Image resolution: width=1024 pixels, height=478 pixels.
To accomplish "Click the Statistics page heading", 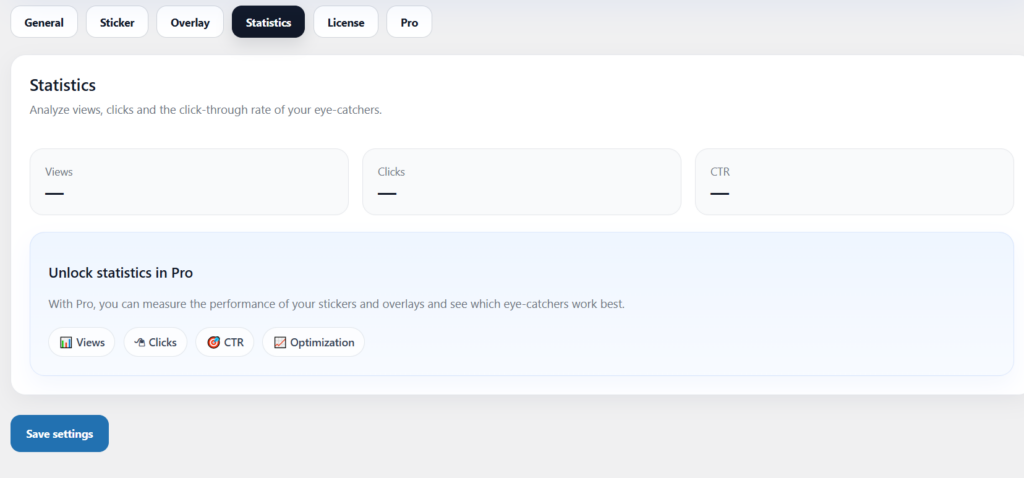I will tap(62, 86).
